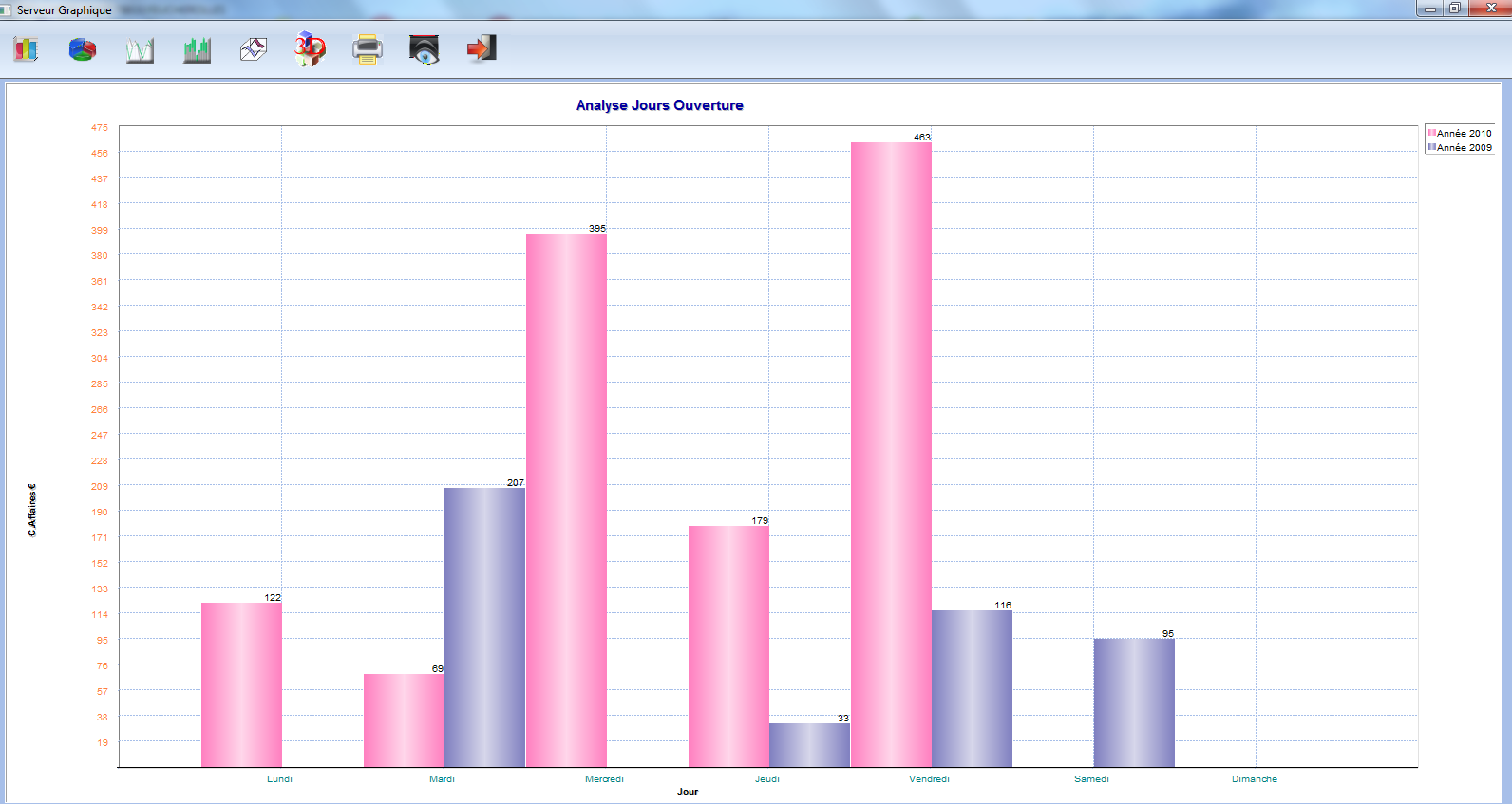Click the Année 2009 purple legend swatch

pos(1431,148)
